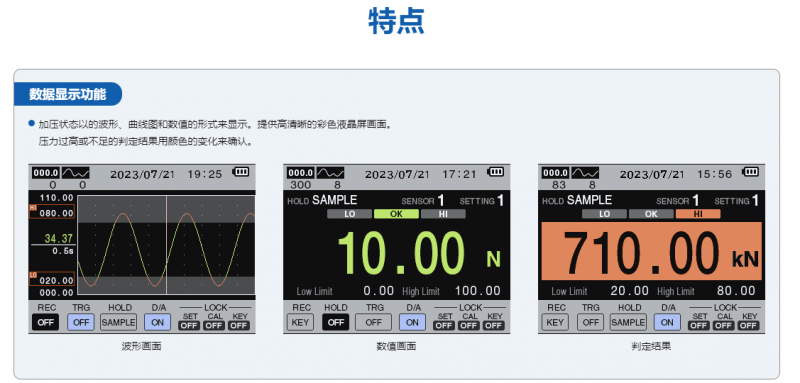
Task: Toggle REC OFF on waveform screen
Action: click(x=45, y=322)
